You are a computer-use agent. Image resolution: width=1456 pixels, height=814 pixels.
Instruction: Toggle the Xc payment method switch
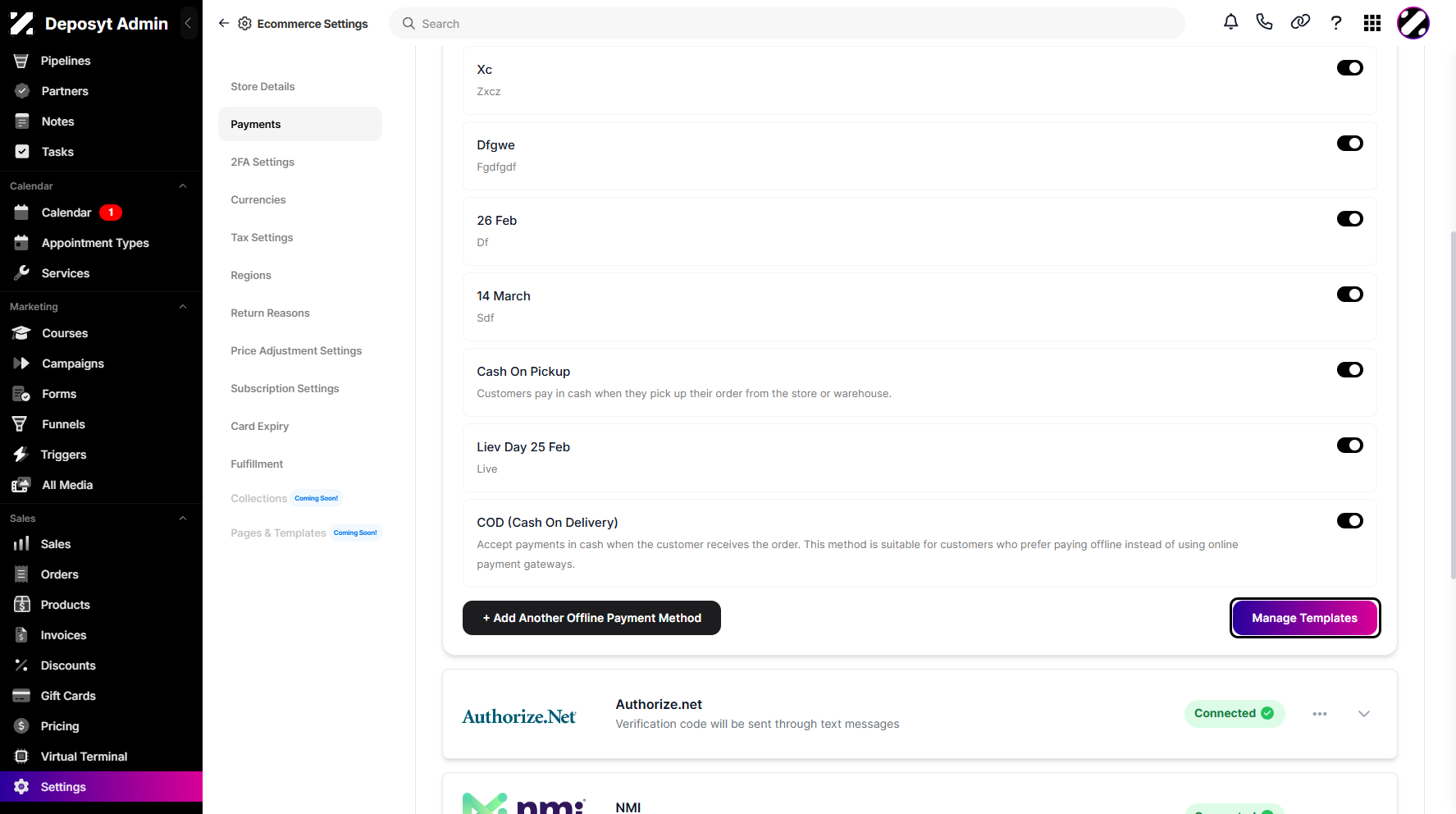coord(1350,68)
